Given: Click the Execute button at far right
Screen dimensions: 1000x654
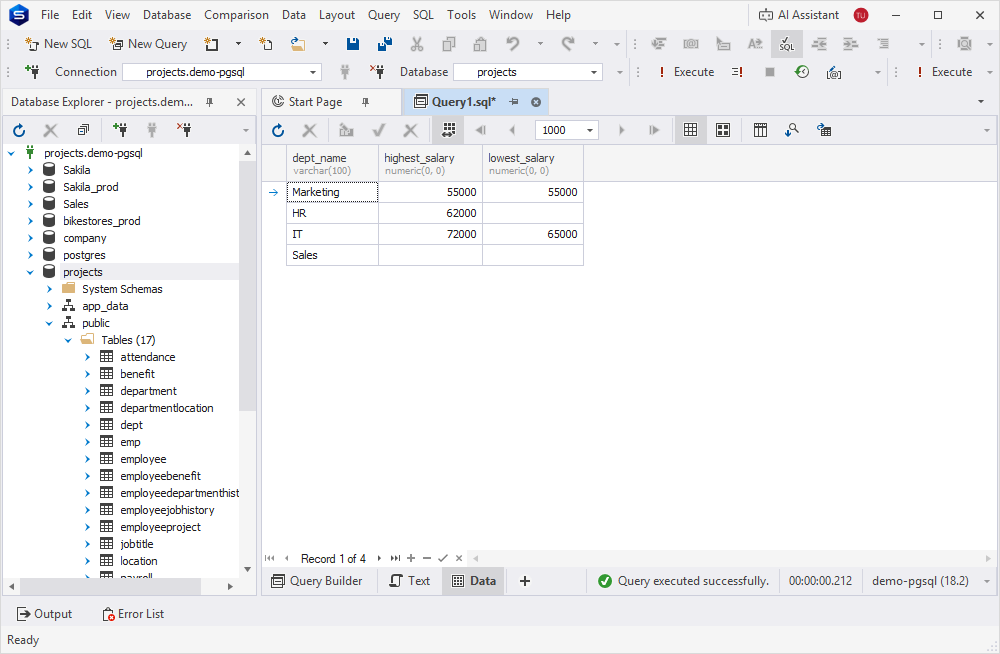Looking at the screenshot, I should coord(945,72).
